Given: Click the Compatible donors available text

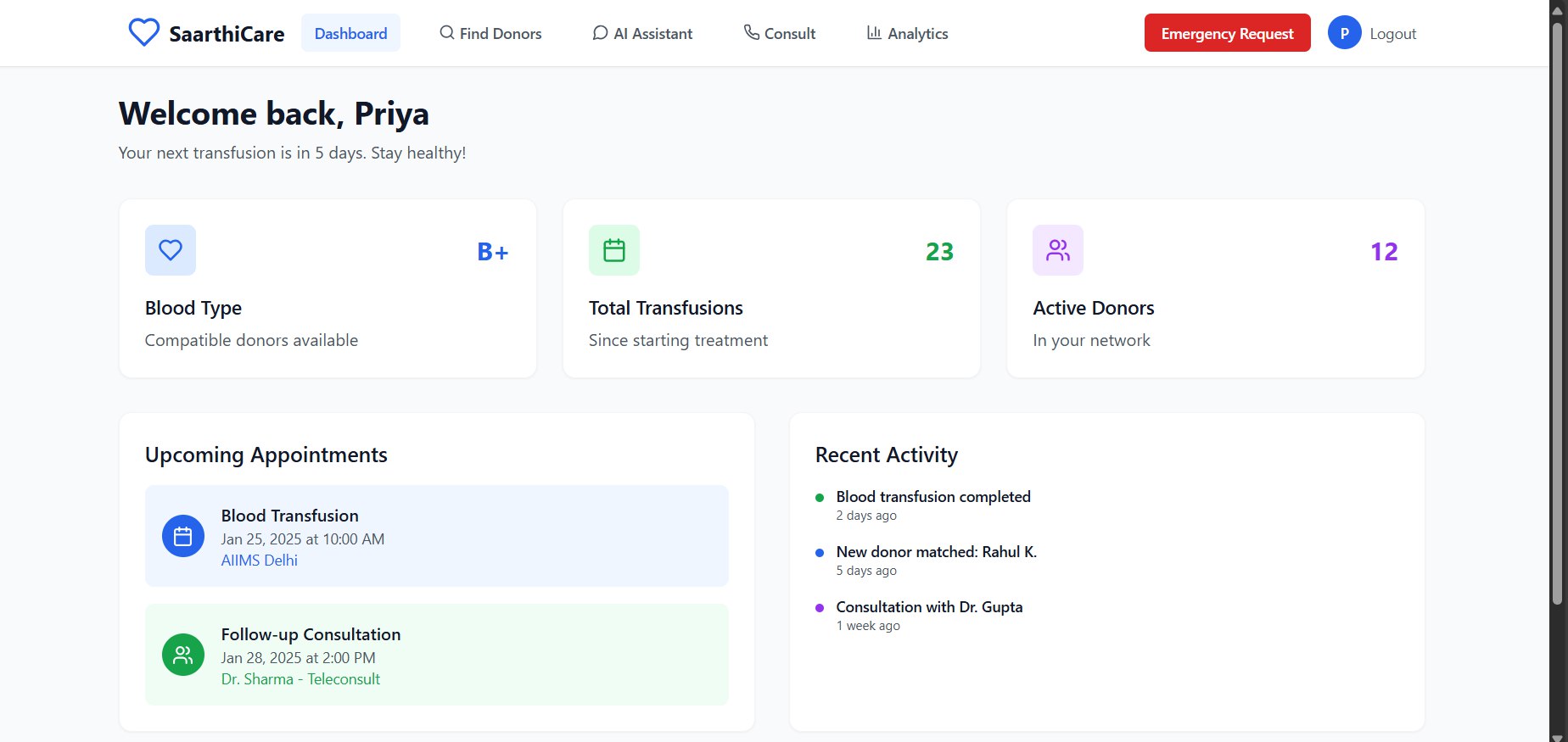Looking at the screenshot, I should [x=251, y=340].
